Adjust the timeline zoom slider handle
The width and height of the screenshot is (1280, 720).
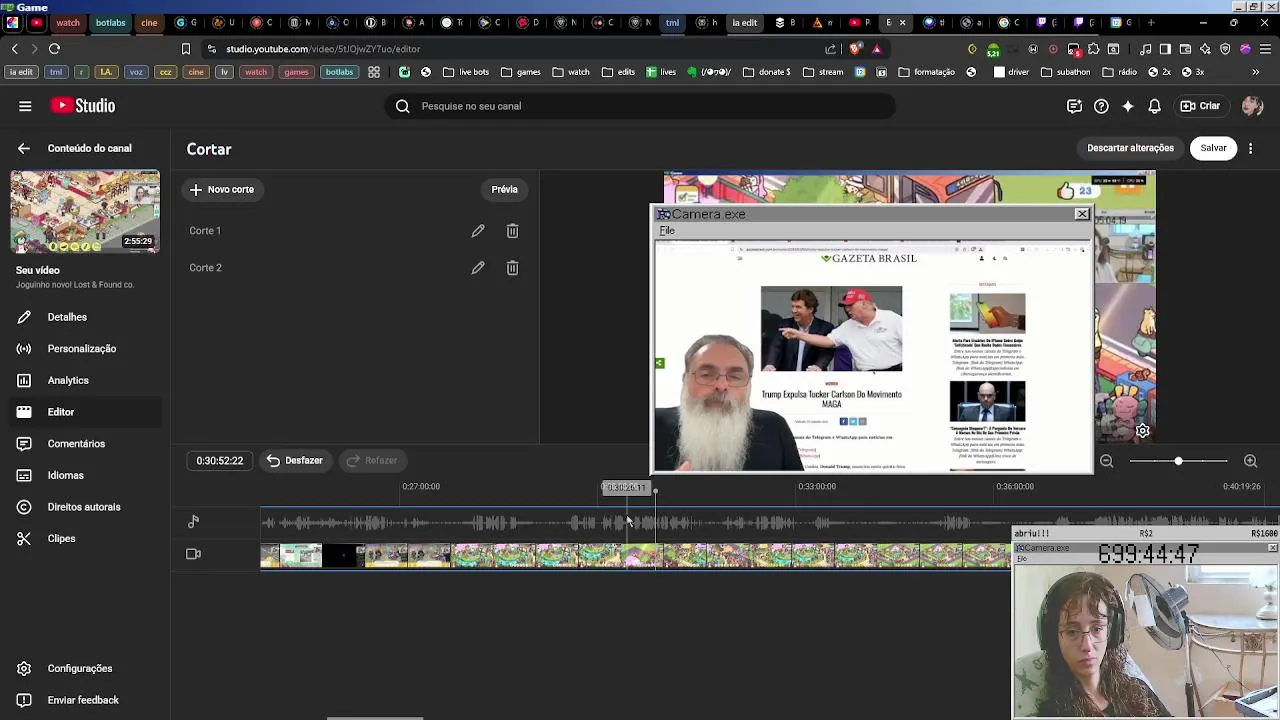coord(1178,461)
